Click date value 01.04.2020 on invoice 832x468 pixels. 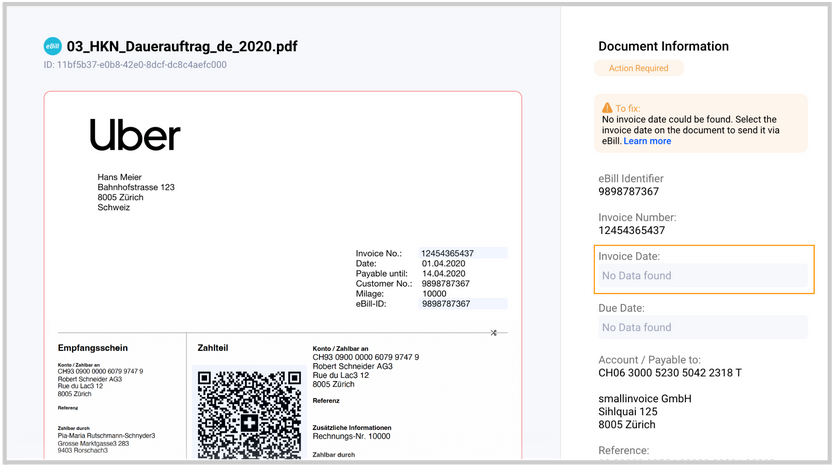[443, 264]
